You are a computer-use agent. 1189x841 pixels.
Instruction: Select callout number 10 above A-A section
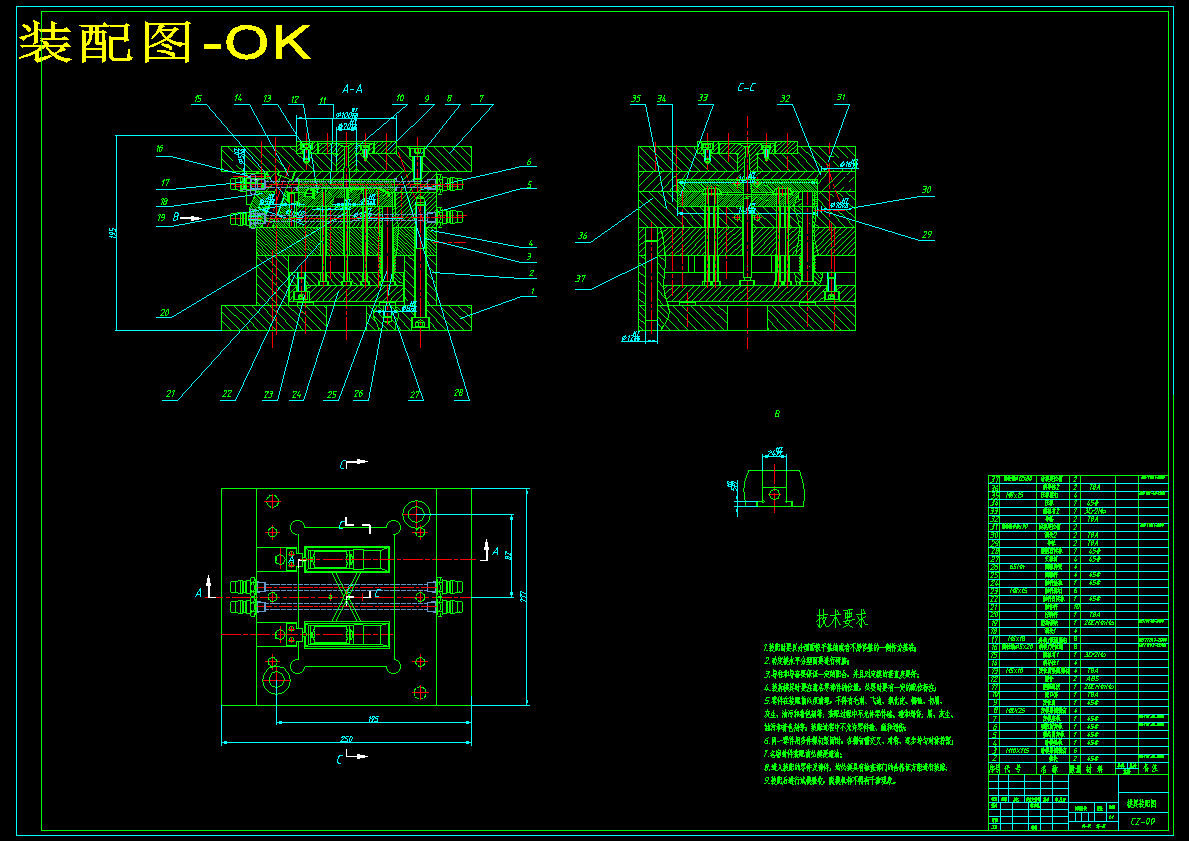pyautogui.click(x=400, y=99)
